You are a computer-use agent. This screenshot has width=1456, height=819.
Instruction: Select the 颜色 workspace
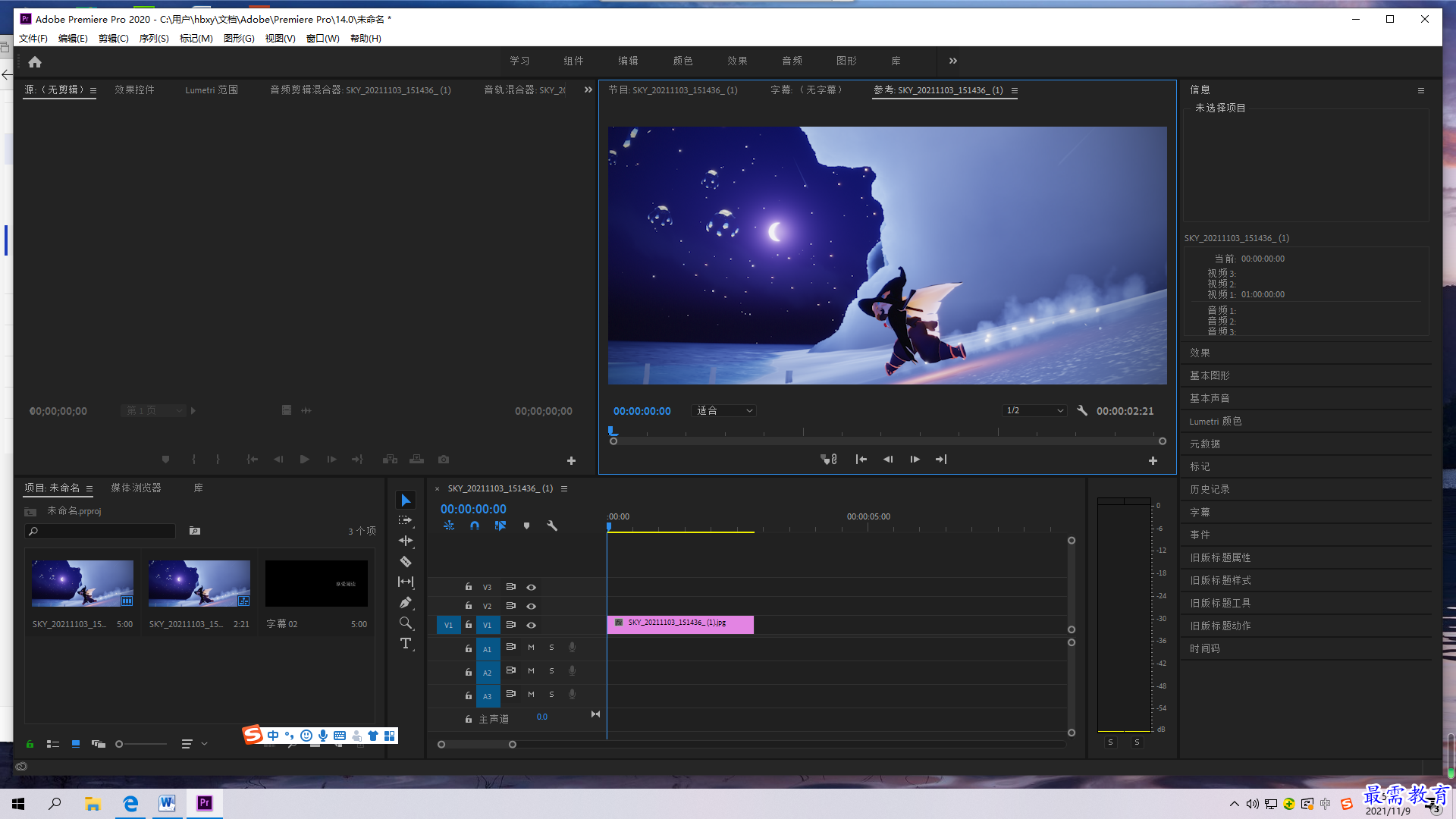pyautogui.click(x=682, y=61)
